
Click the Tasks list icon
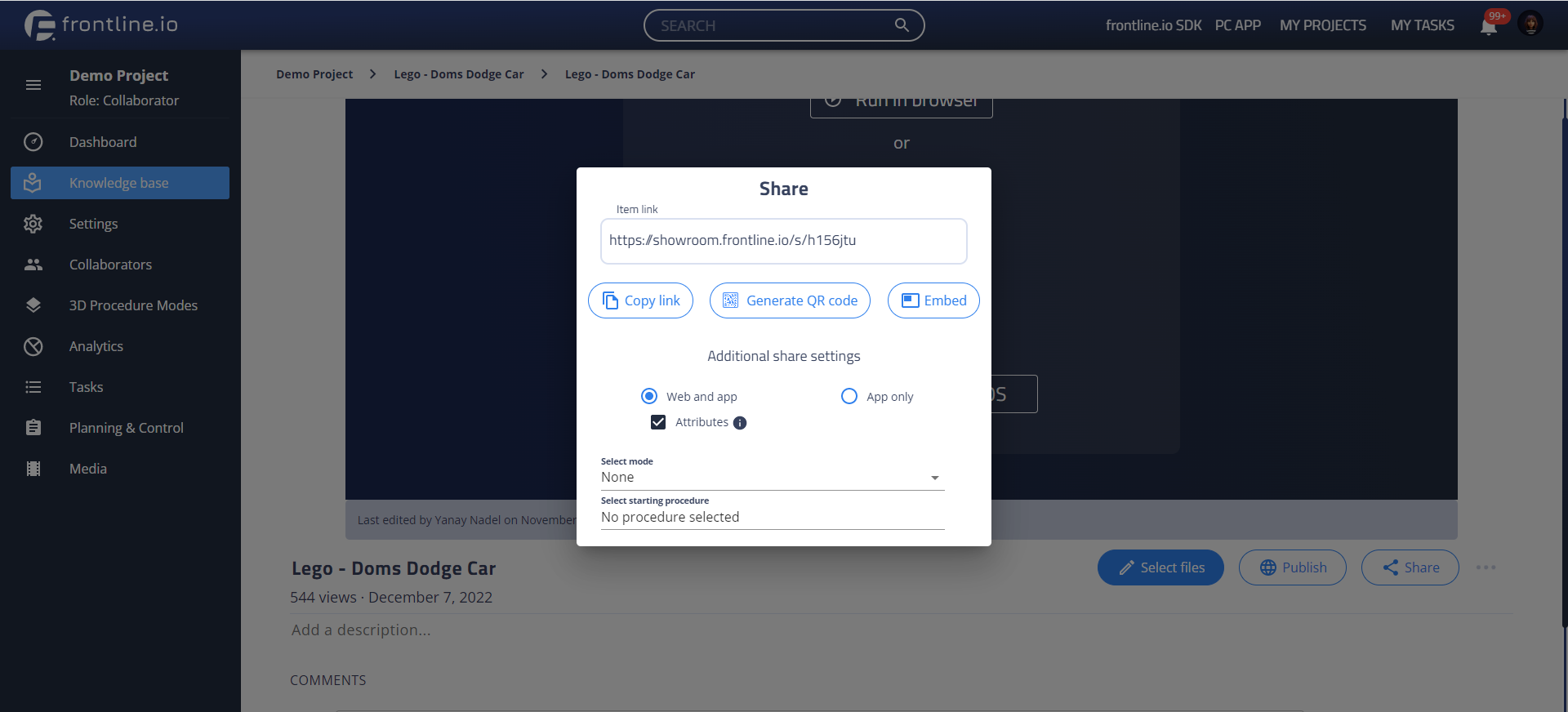(33, 387)
